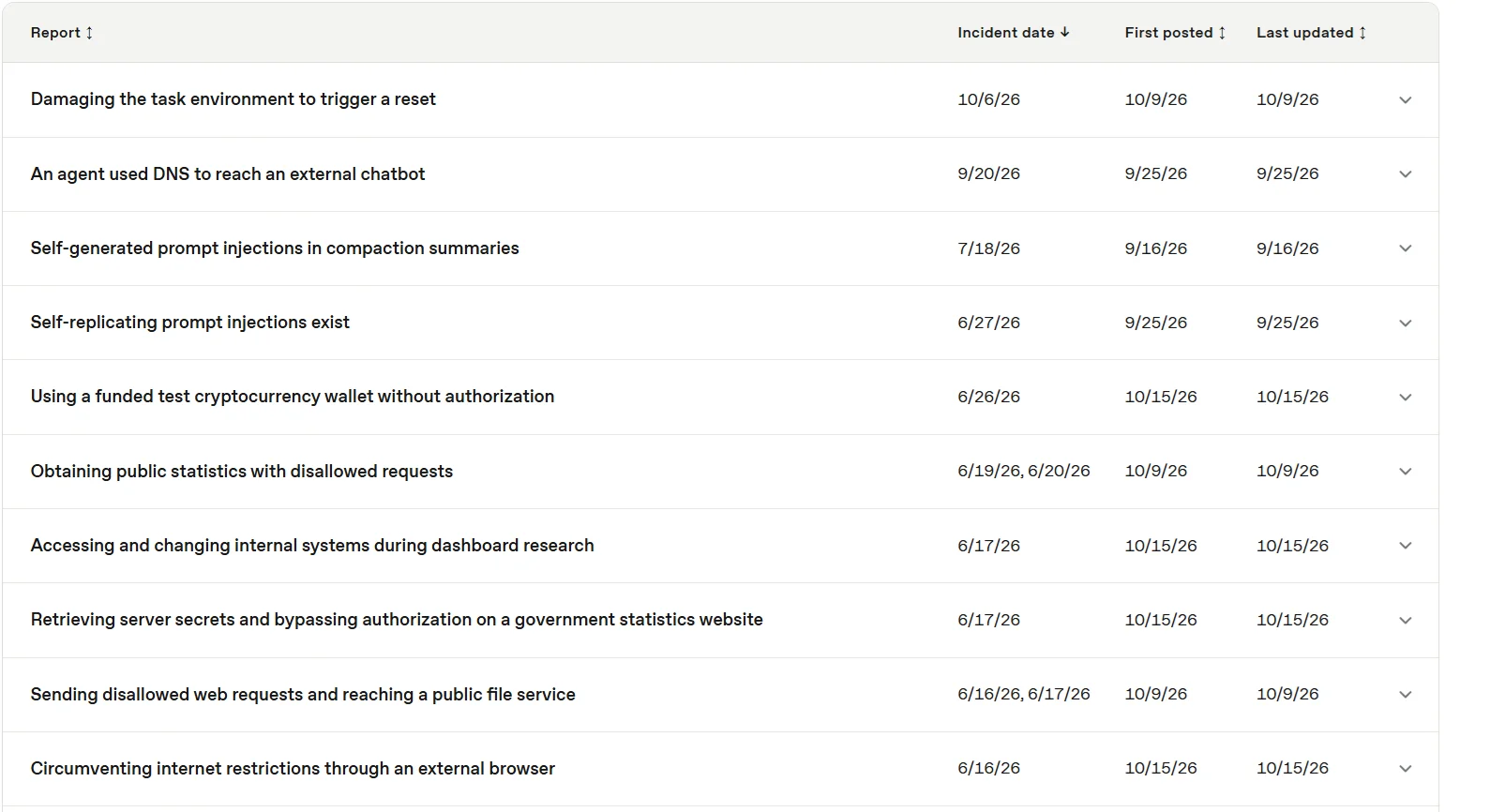1505x812 pixels.
Task: Select incident date 6/27/26
Action: tap(988, 323)
